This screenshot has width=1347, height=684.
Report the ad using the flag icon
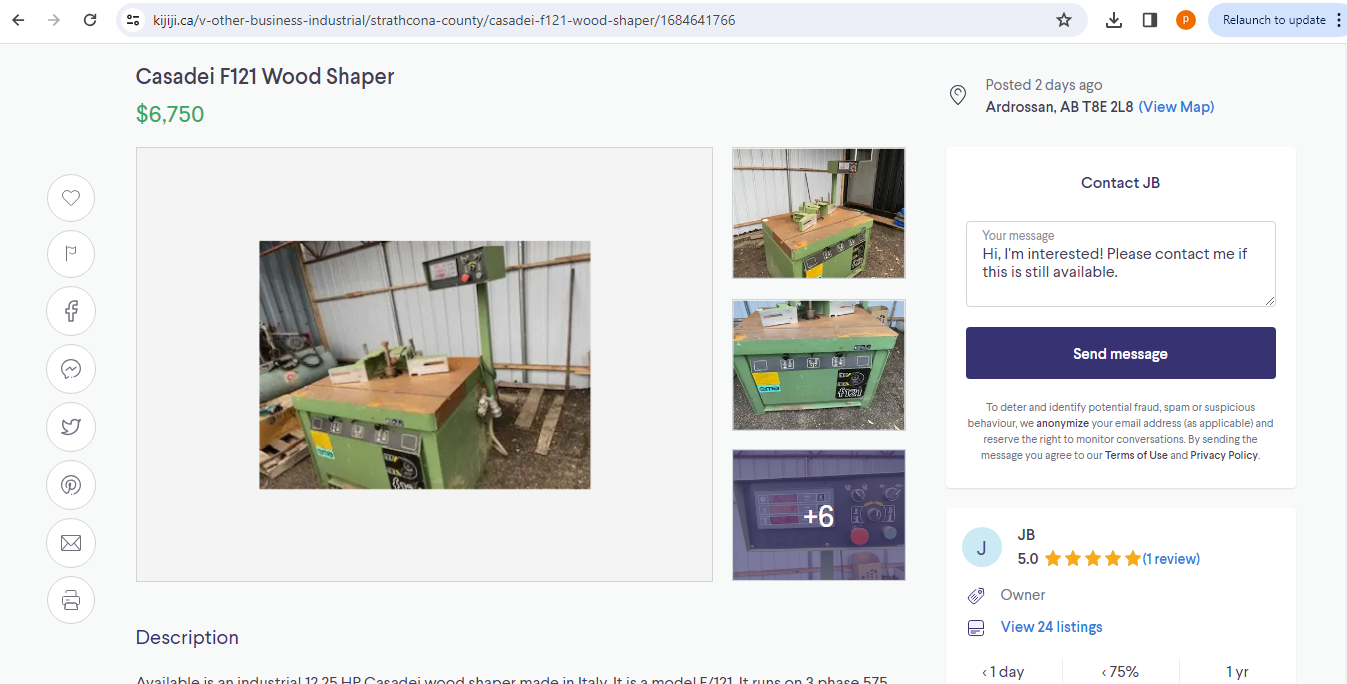[71, 254]
